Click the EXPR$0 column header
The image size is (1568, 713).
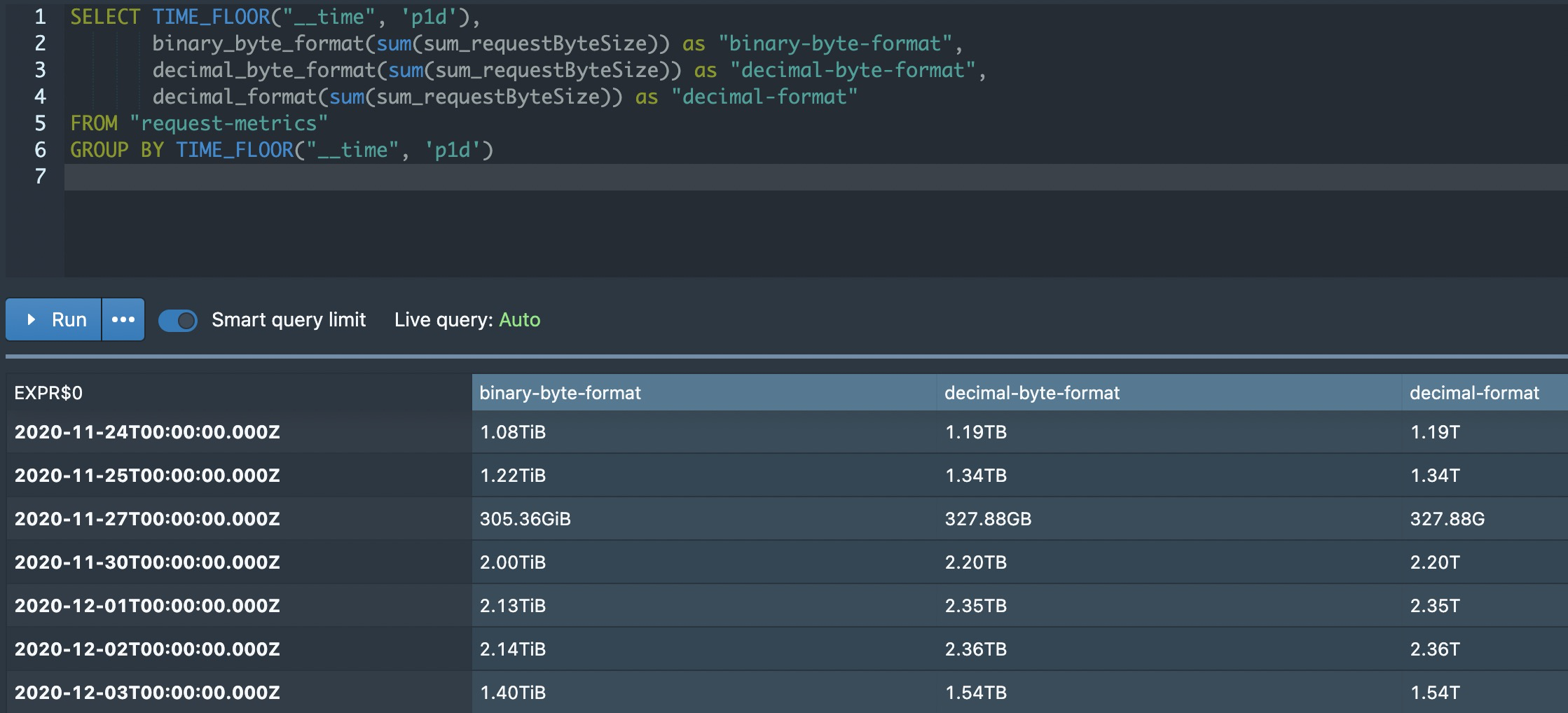coord(240,392)
